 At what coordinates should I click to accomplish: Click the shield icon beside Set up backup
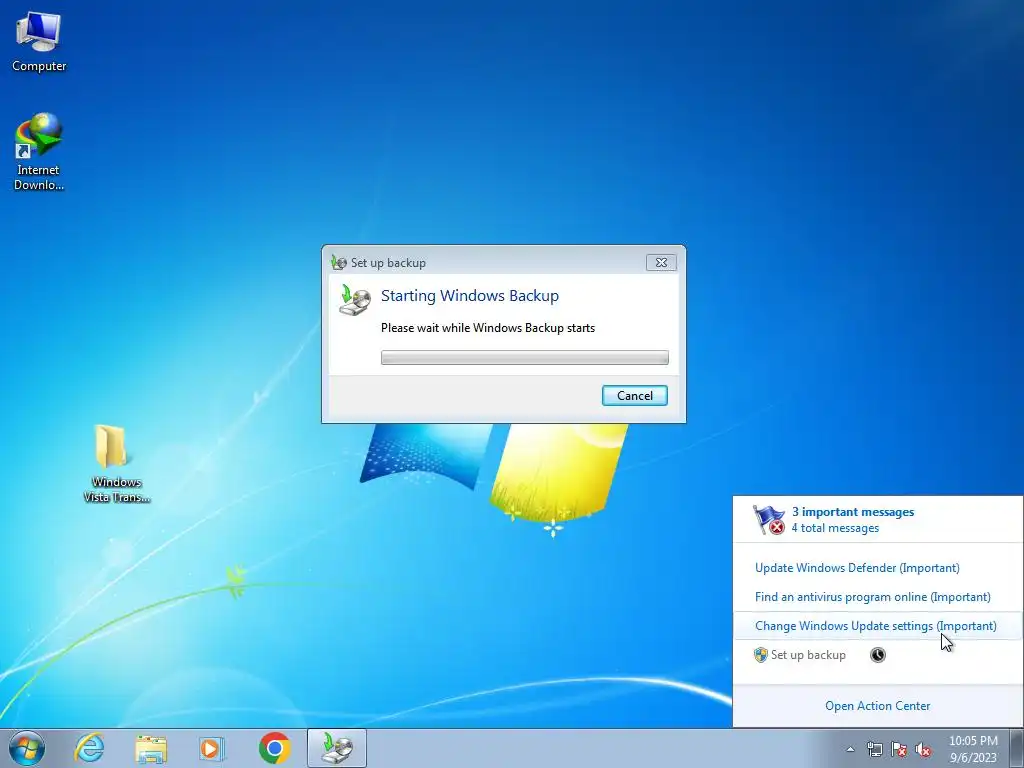[760, 655]
